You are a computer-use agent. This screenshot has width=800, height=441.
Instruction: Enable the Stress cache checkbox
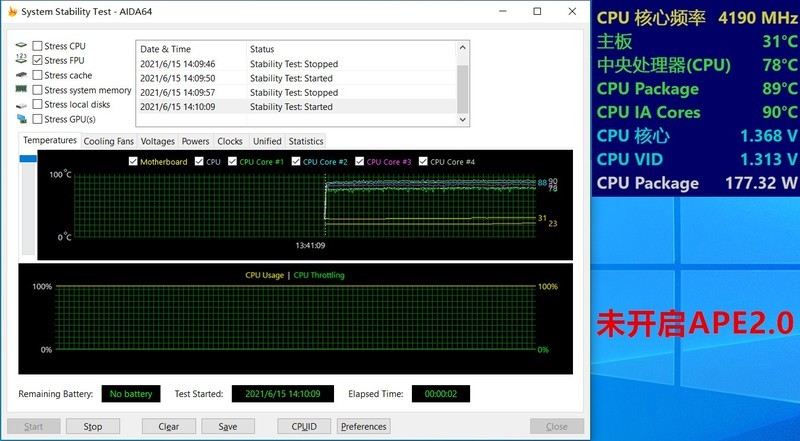point(37,75)
